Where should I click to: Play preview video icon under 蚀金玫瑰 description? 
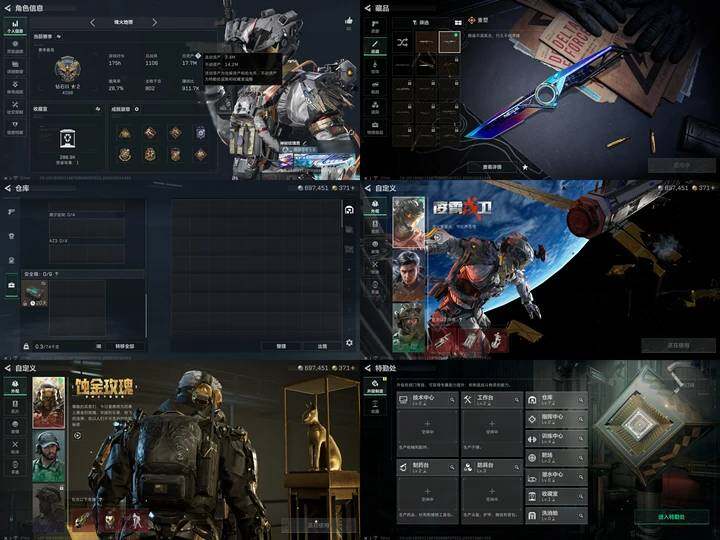point(77,436)
